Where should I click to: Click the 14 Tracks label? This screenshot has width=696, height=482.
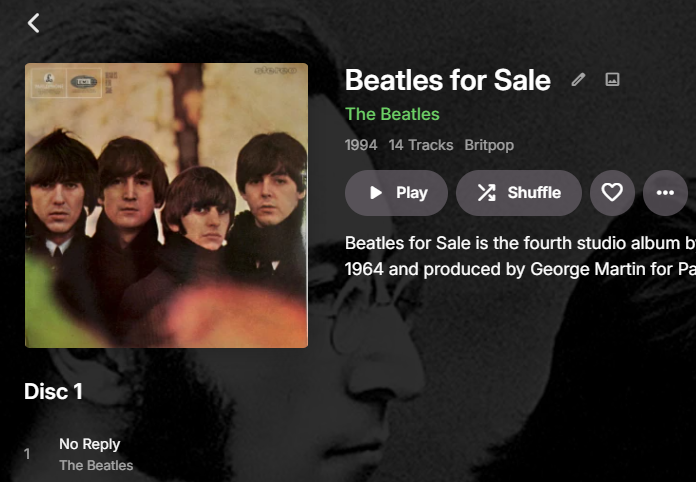coord(421,145)
